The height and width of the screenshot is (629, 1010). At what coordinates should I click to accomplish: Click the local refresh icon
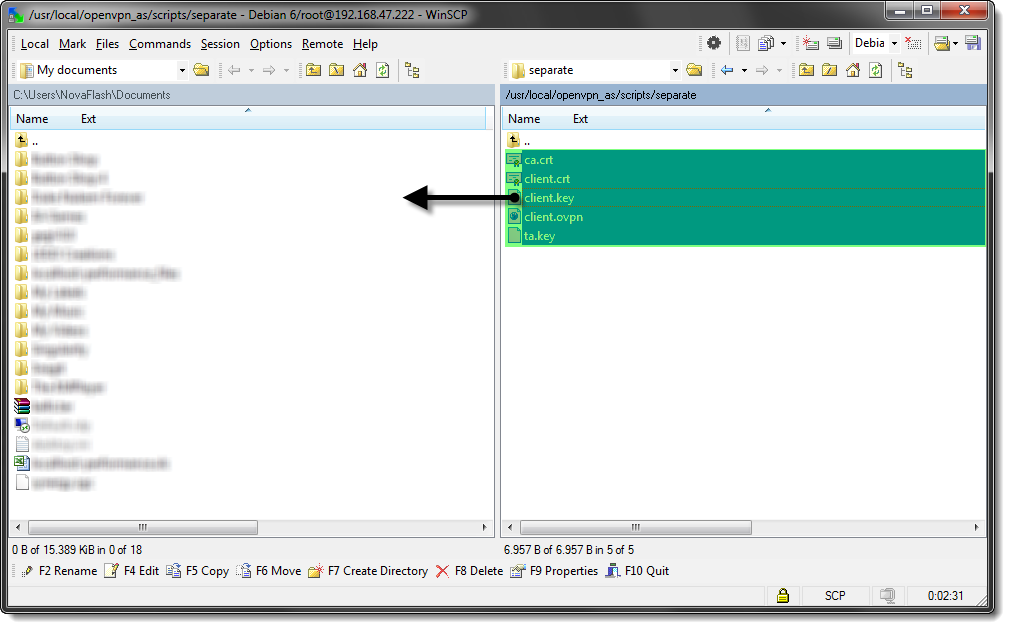(x=383, y=70)
